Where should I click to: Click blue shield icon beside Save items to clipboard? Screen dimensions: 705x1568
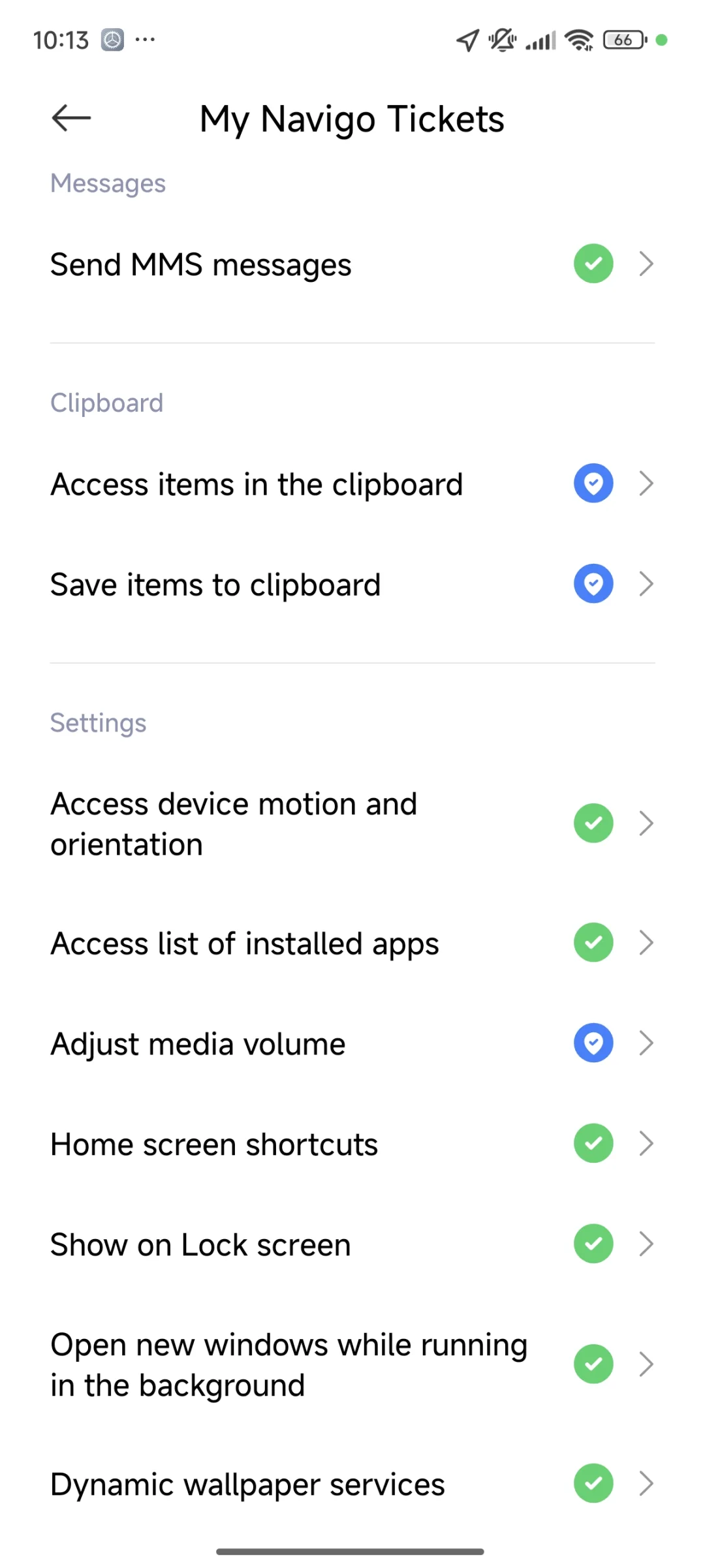[x=593, y=583]
